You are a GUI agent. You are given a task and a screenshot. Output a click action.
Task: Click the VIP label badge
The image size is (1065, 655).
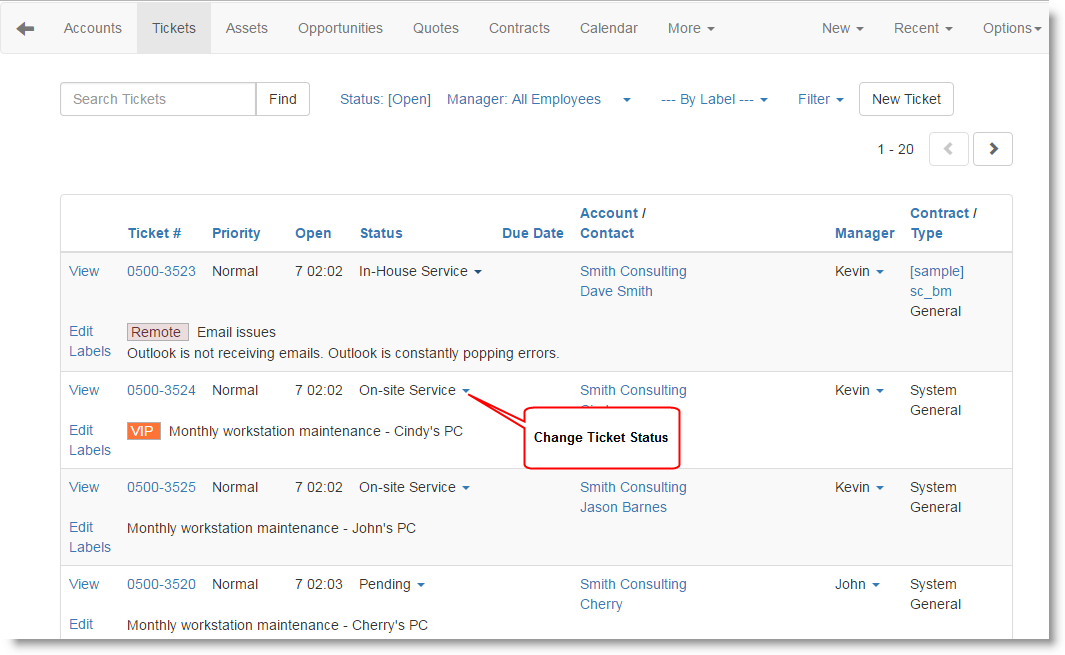pyautogui.click(x=143, y=431)
